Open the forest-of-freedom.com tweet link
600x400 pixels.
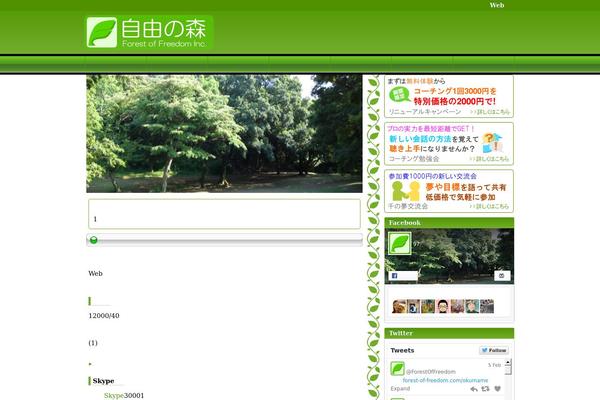pyautogui.click(x=445, y=380)
